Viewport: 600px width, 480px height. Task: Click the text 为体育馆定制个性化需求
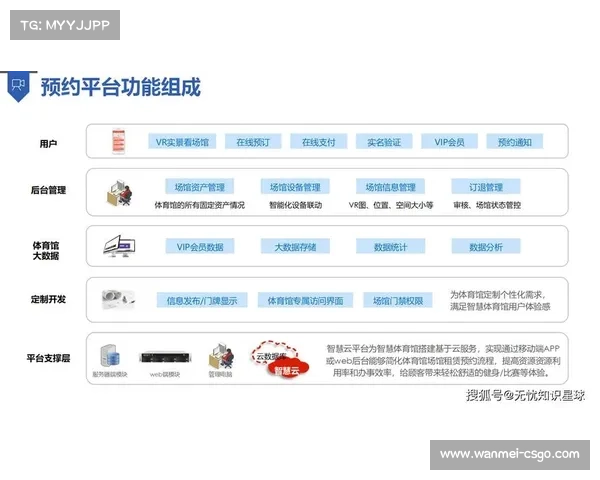pos(497,295)
